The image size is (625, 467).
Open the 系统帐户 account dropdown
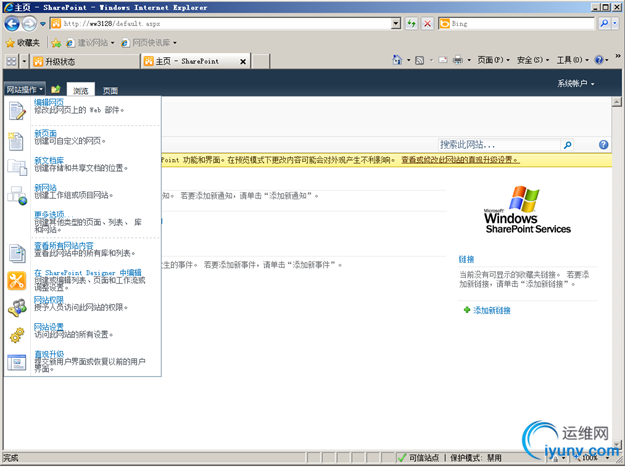point(576,83)
